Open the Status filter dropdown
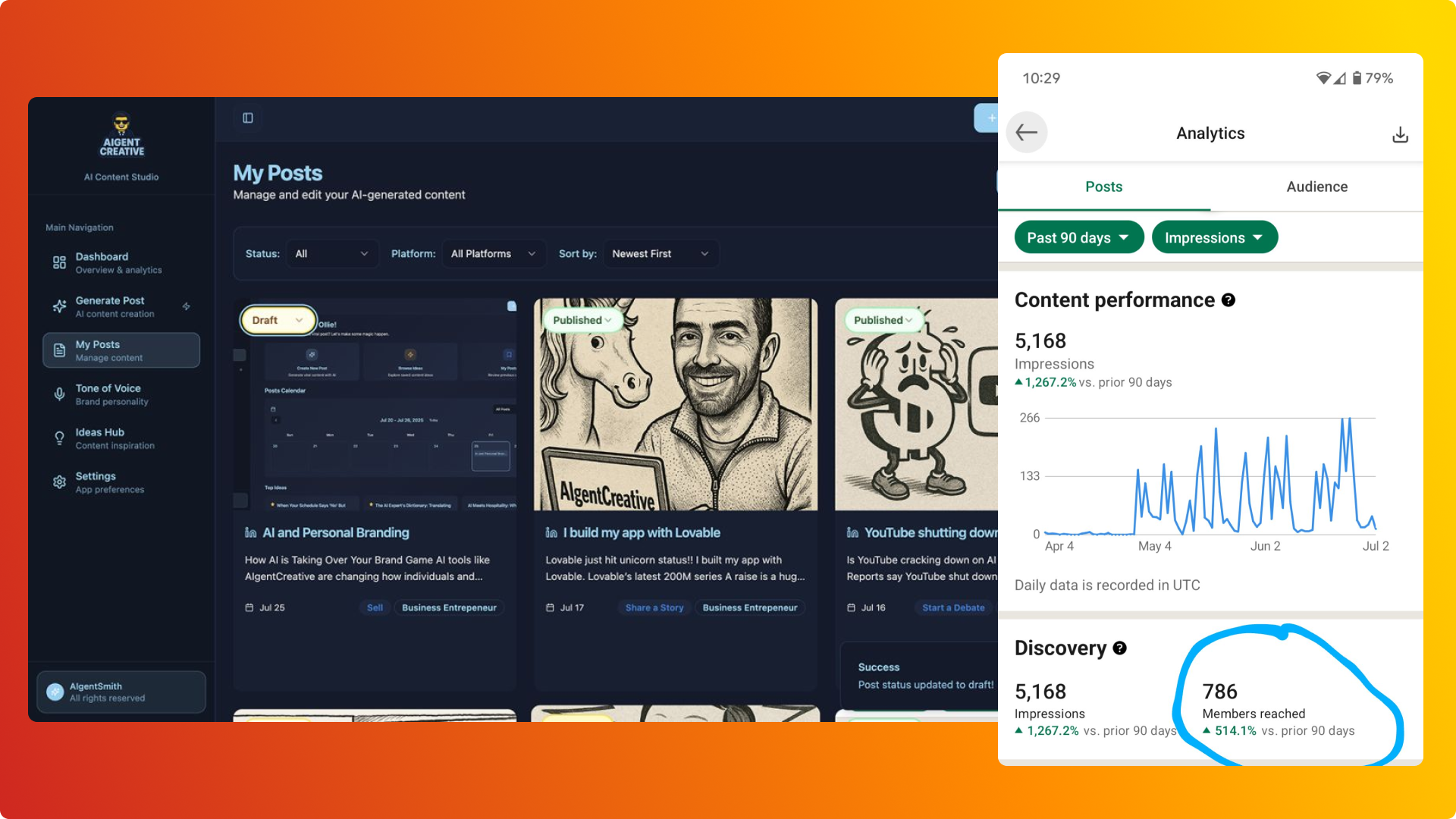The image size is (1456, 819). pos(331,253)
